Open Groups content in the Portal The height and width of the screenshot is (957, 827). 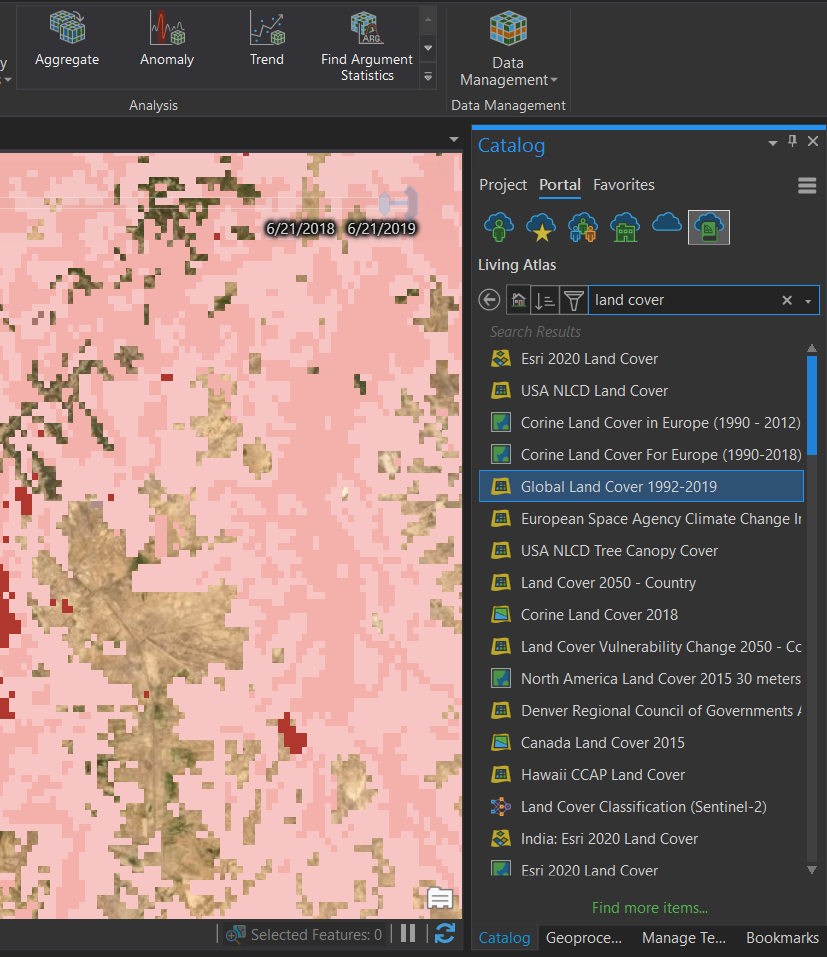[581, 227]
